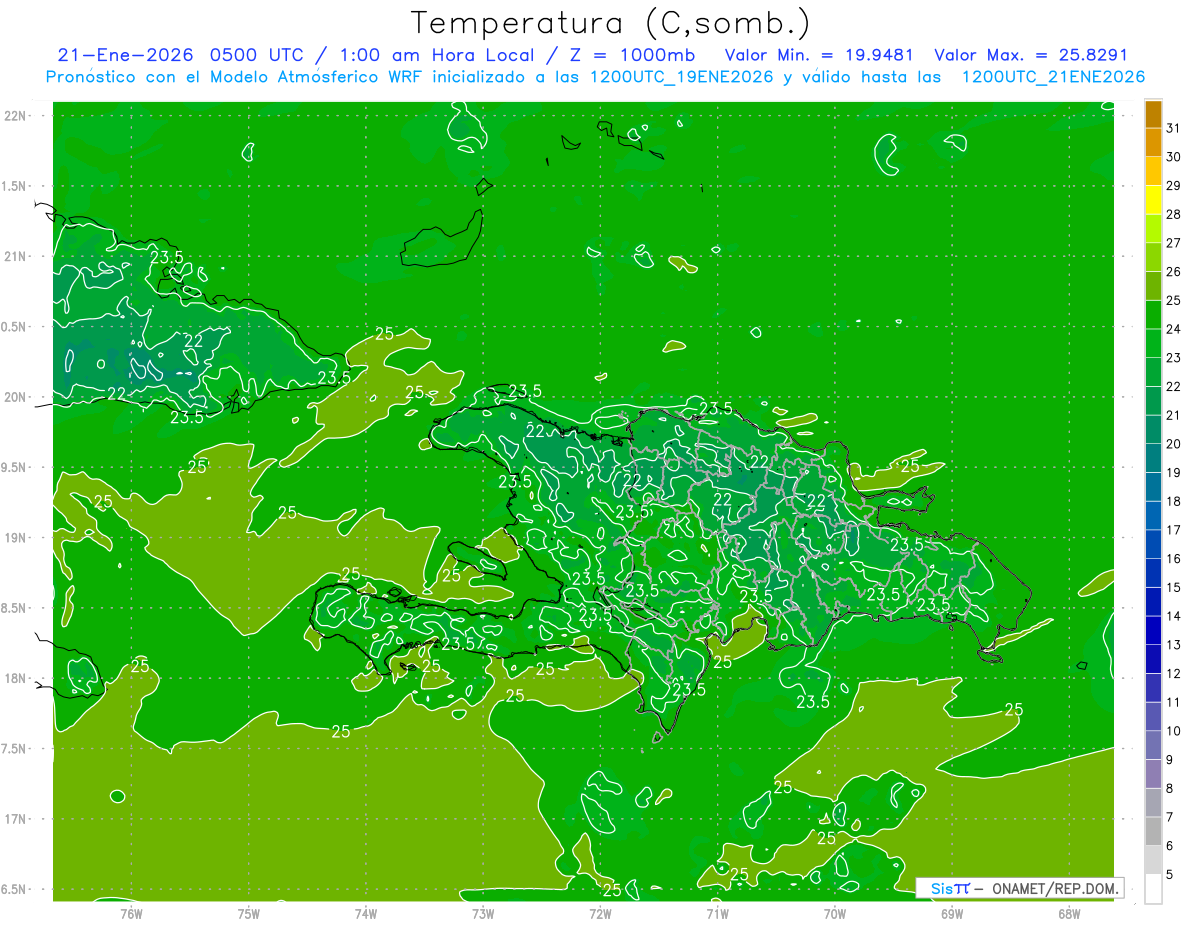Click the "17N" latitude axis label
The height and width of the screenshot is (927, 1200).
16,819
